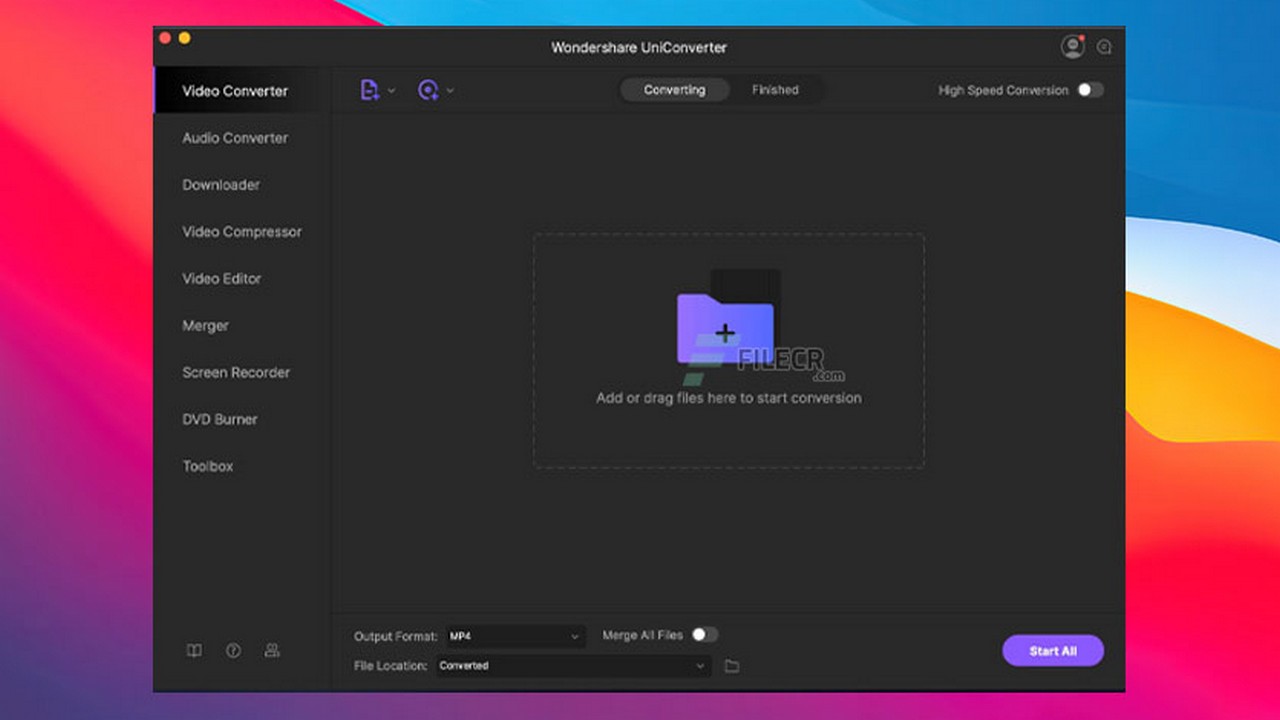Screen dimensions: 1280x720
Task: Enable High Speed Conversion toggle
Action: (x=1089, y=90)
